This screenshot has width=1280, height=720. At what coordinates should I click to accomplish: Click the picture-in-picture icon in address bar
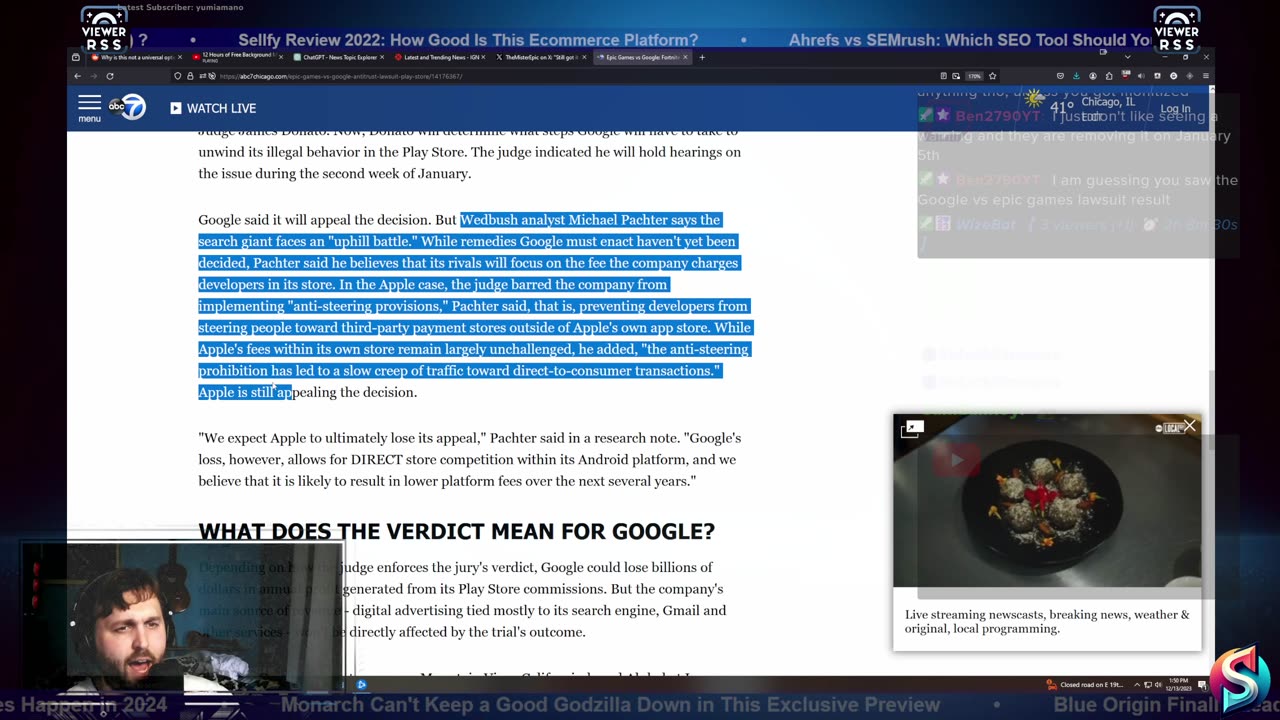pos(956,76)
